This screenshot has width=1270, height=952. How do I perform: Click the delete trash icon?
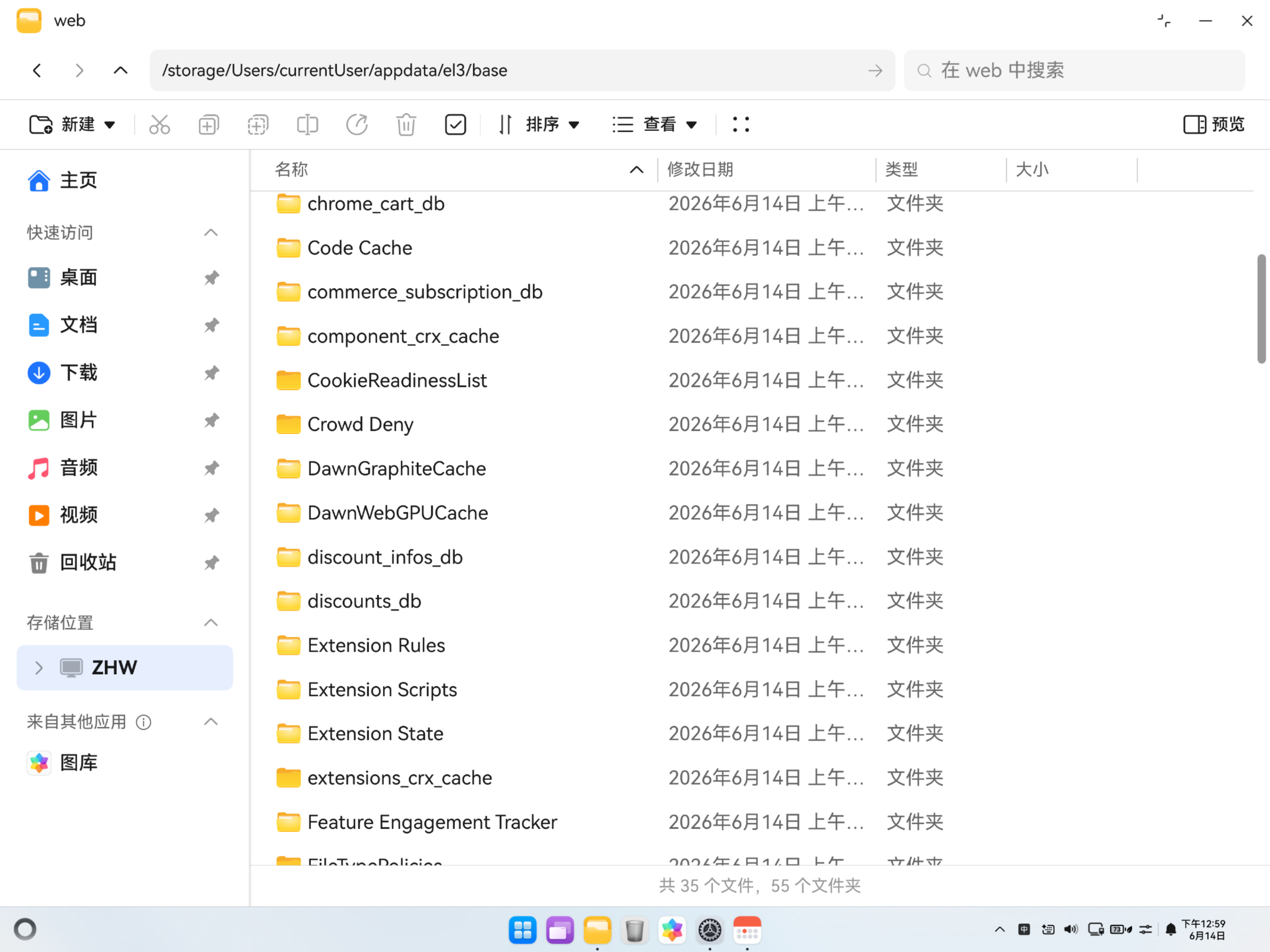coord(406,124)
